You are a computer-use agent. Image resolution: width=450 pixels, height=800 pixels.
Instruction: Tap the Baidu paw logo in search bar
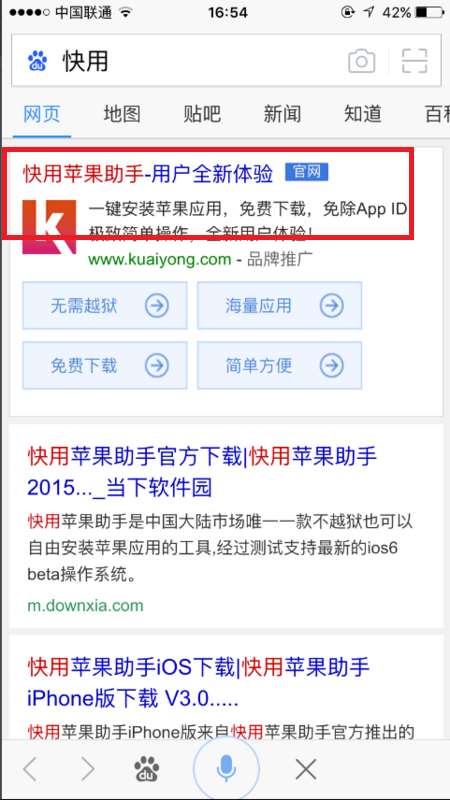pos(37,62)
